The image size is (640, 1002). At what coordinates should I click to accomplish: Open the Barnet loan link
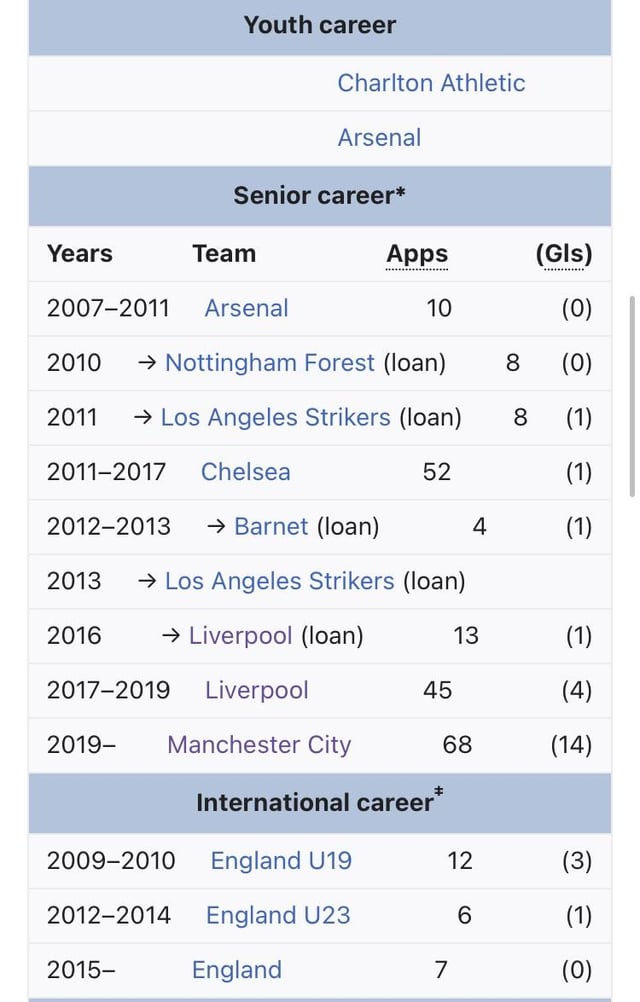click(x=270, y=527)
